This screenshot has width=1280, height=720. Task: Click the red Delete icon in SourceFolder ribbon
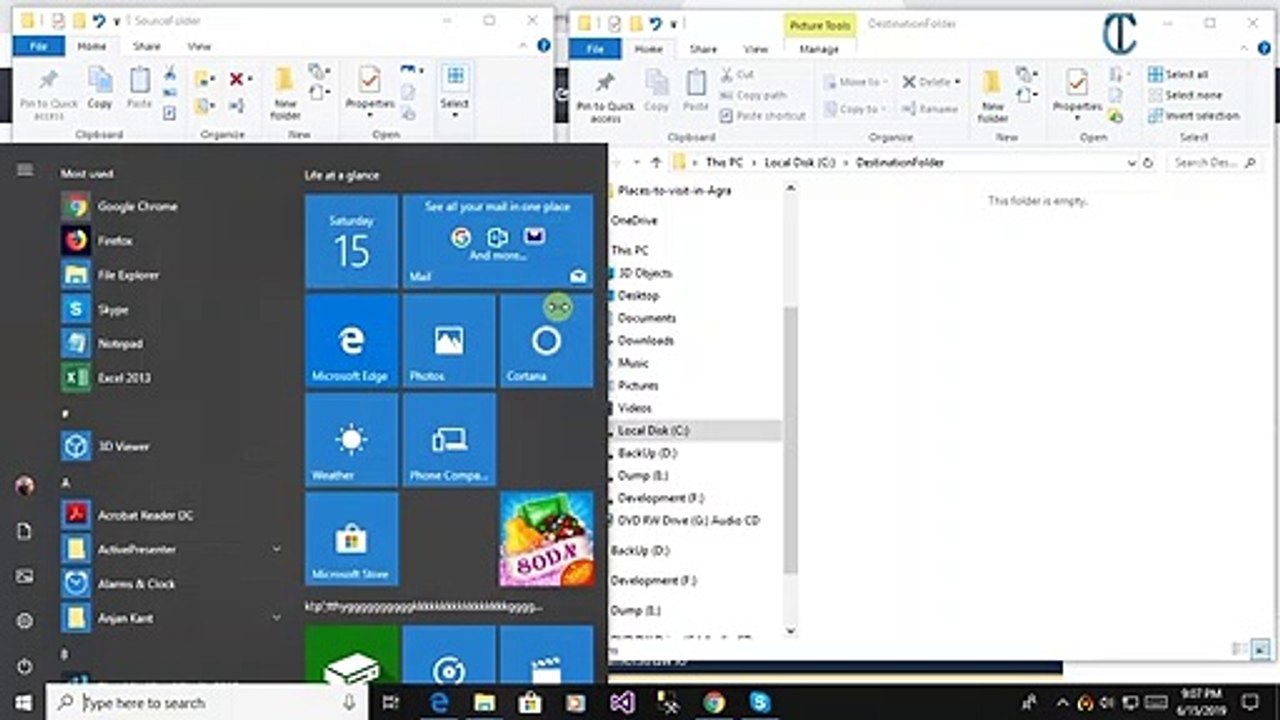pos(236,79)
